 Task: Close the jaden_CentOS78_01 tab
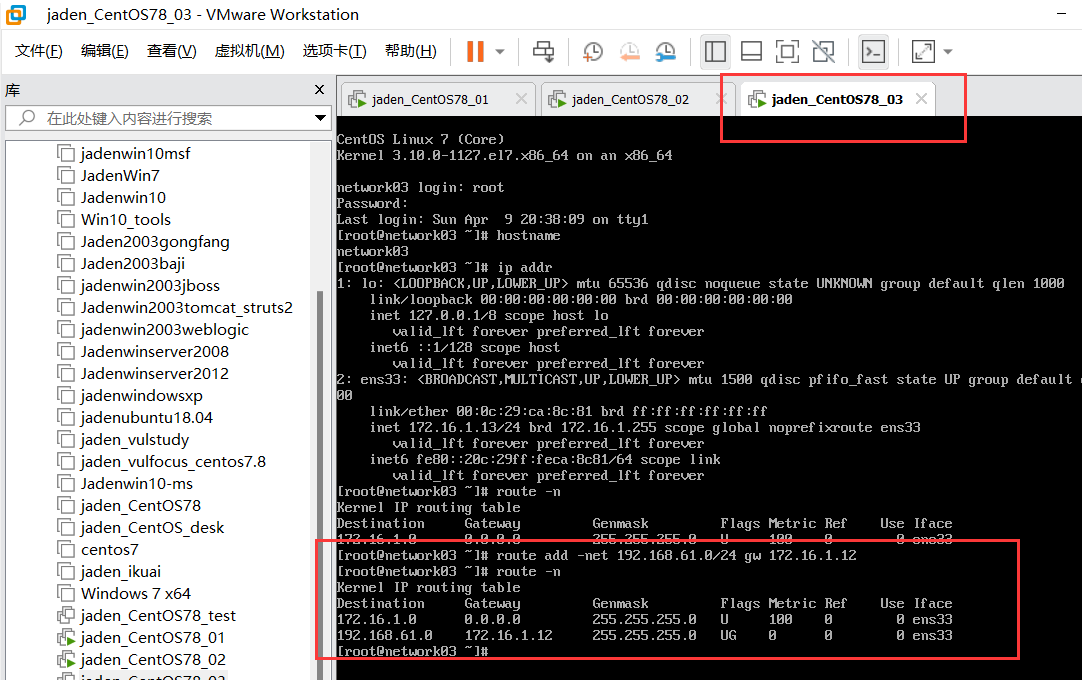pos(521,99)
